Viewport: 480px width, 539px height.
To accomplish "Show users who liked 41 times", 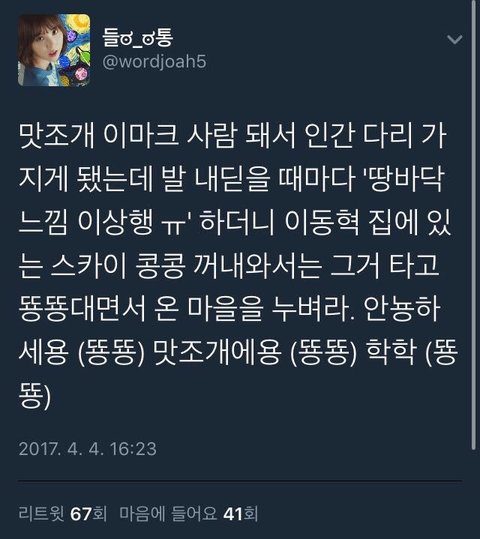I will pos(188,514).
